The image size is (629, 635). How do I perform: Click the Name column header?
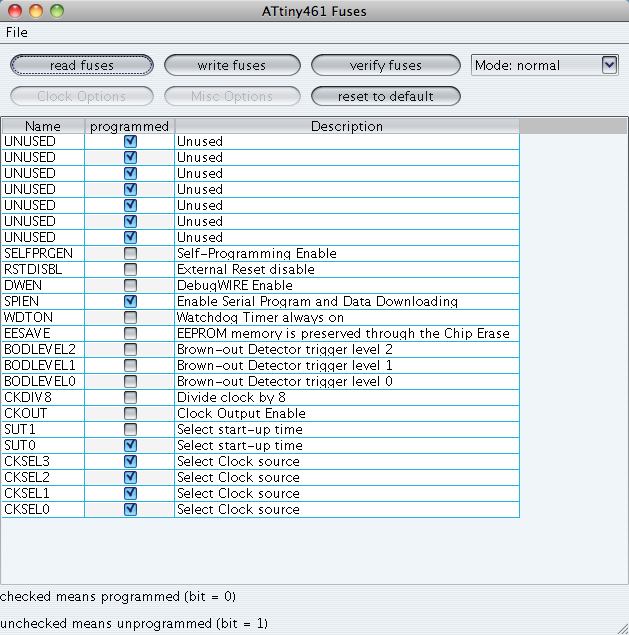pos(43,126)
